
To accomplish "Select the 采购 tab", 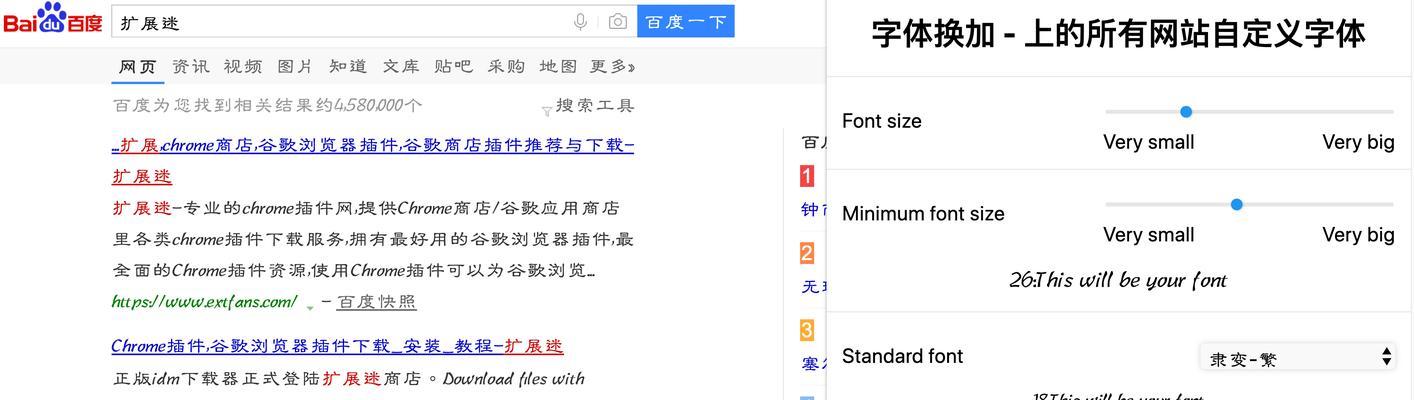I will tap(506, 66).
